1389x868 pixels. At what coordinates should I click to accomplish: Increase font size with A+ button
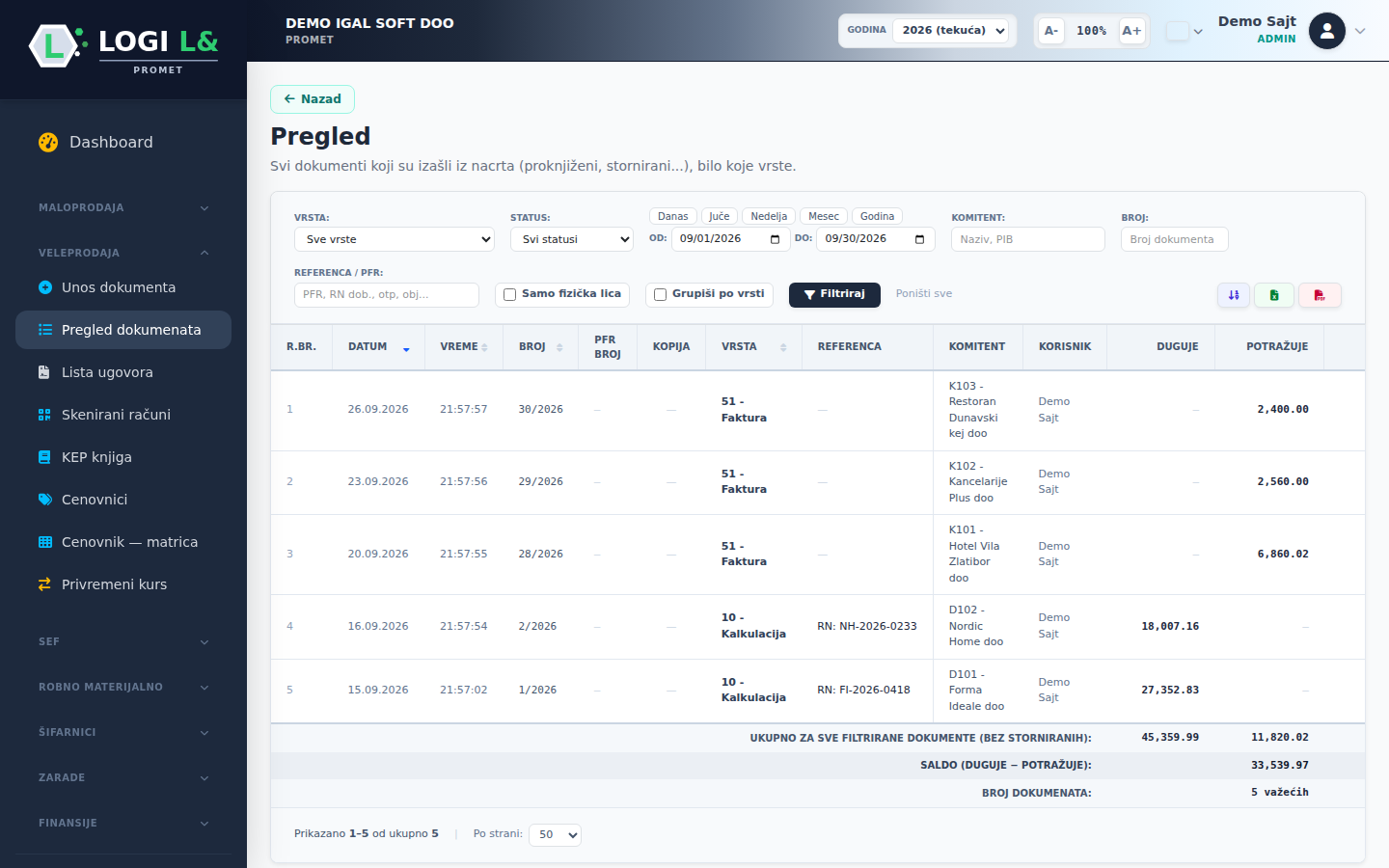coord(1131,31)
